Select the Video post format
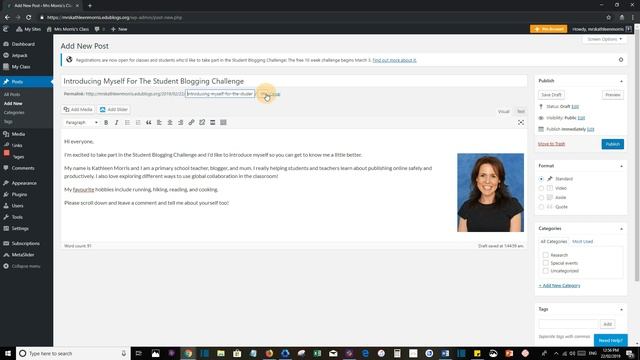This screenshot has height=360, width=640. click(x=541, y=188)
